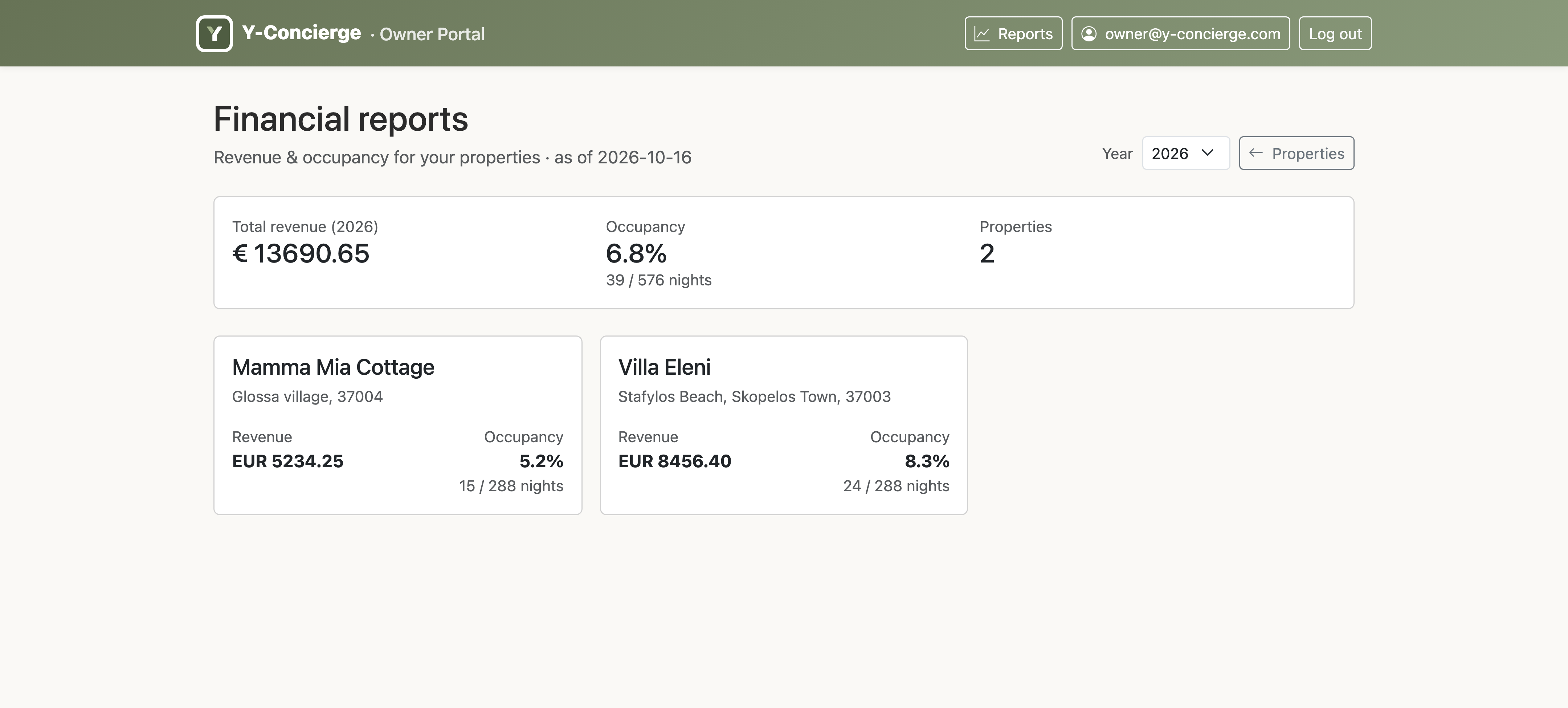Click the total revenue € 13690.65 value

coord(301,253)
